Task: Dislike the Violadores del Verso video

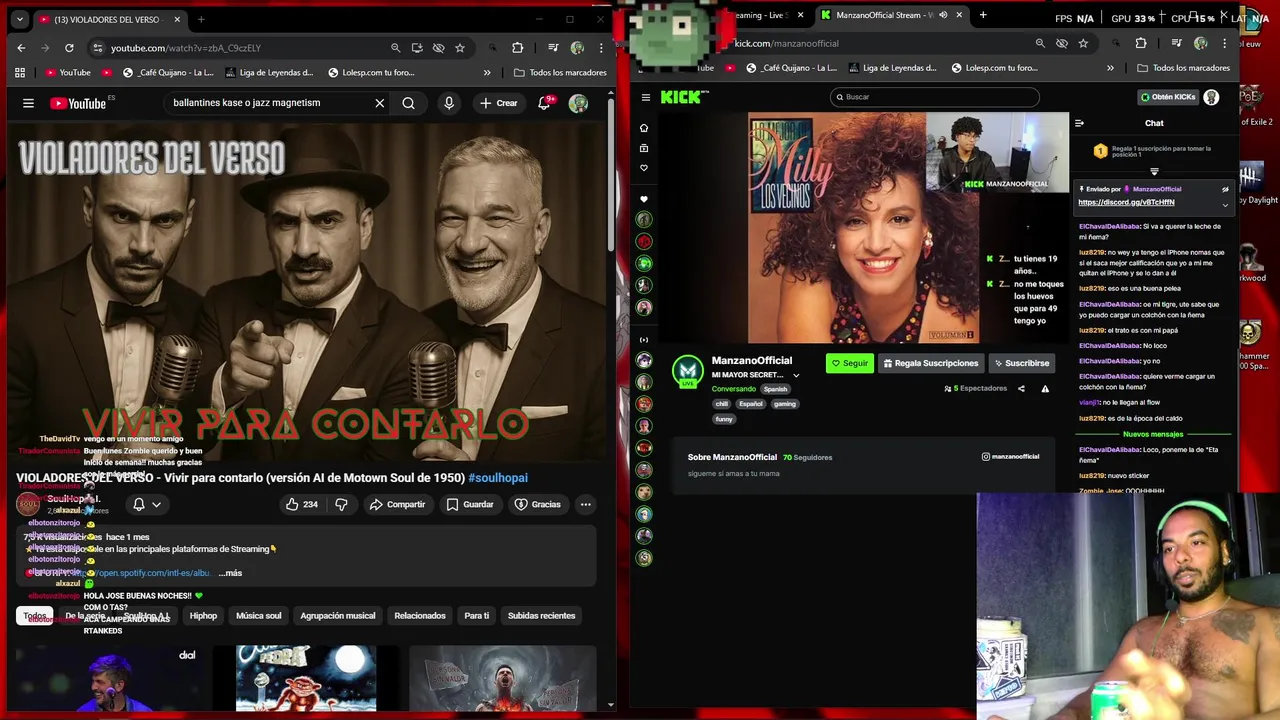Action: coord(341,504)
